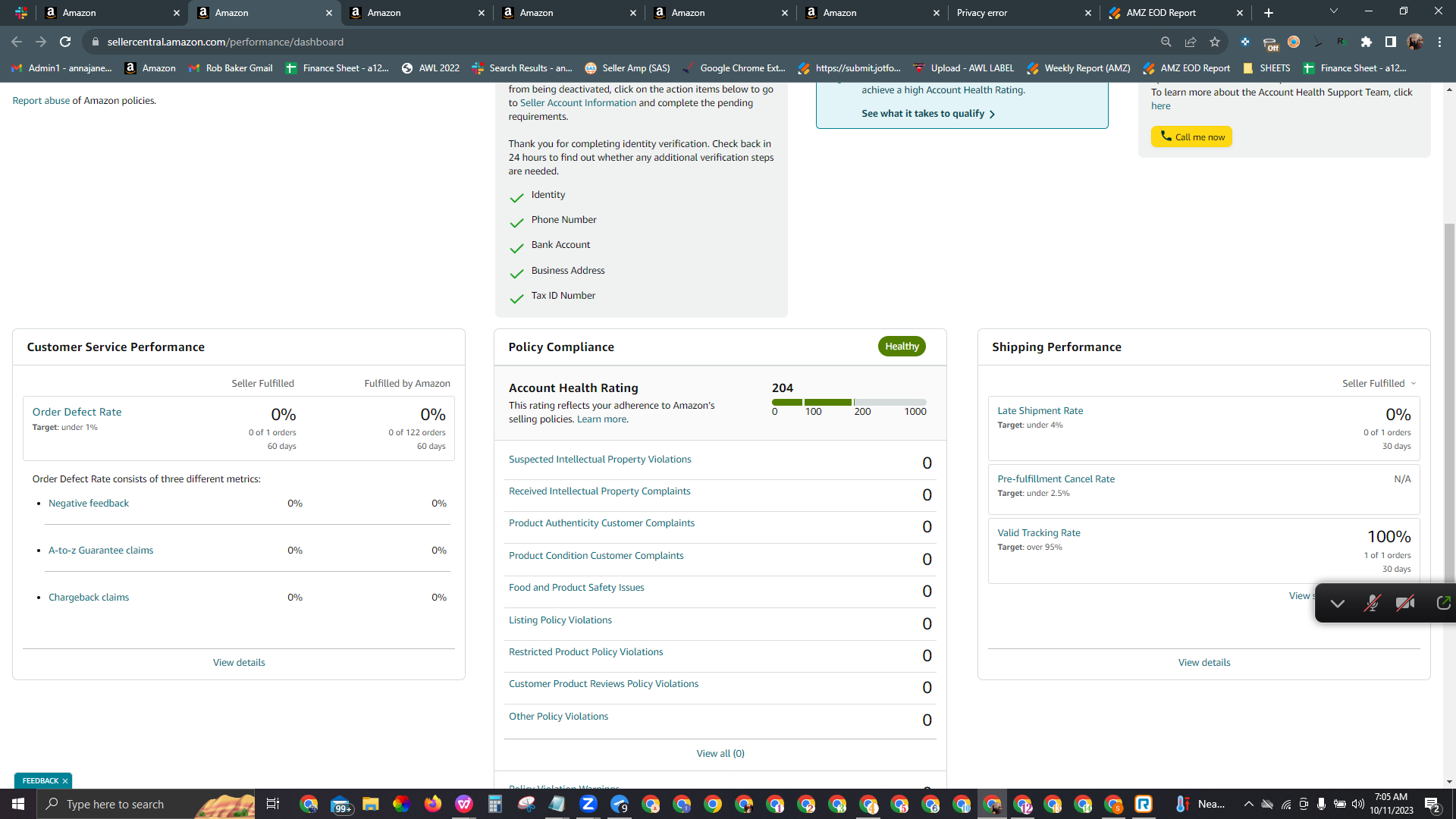This screenshot has height=819, width=1456.
Task: Open the Learn more link under Account Health Rating
Action: [602, 419]
